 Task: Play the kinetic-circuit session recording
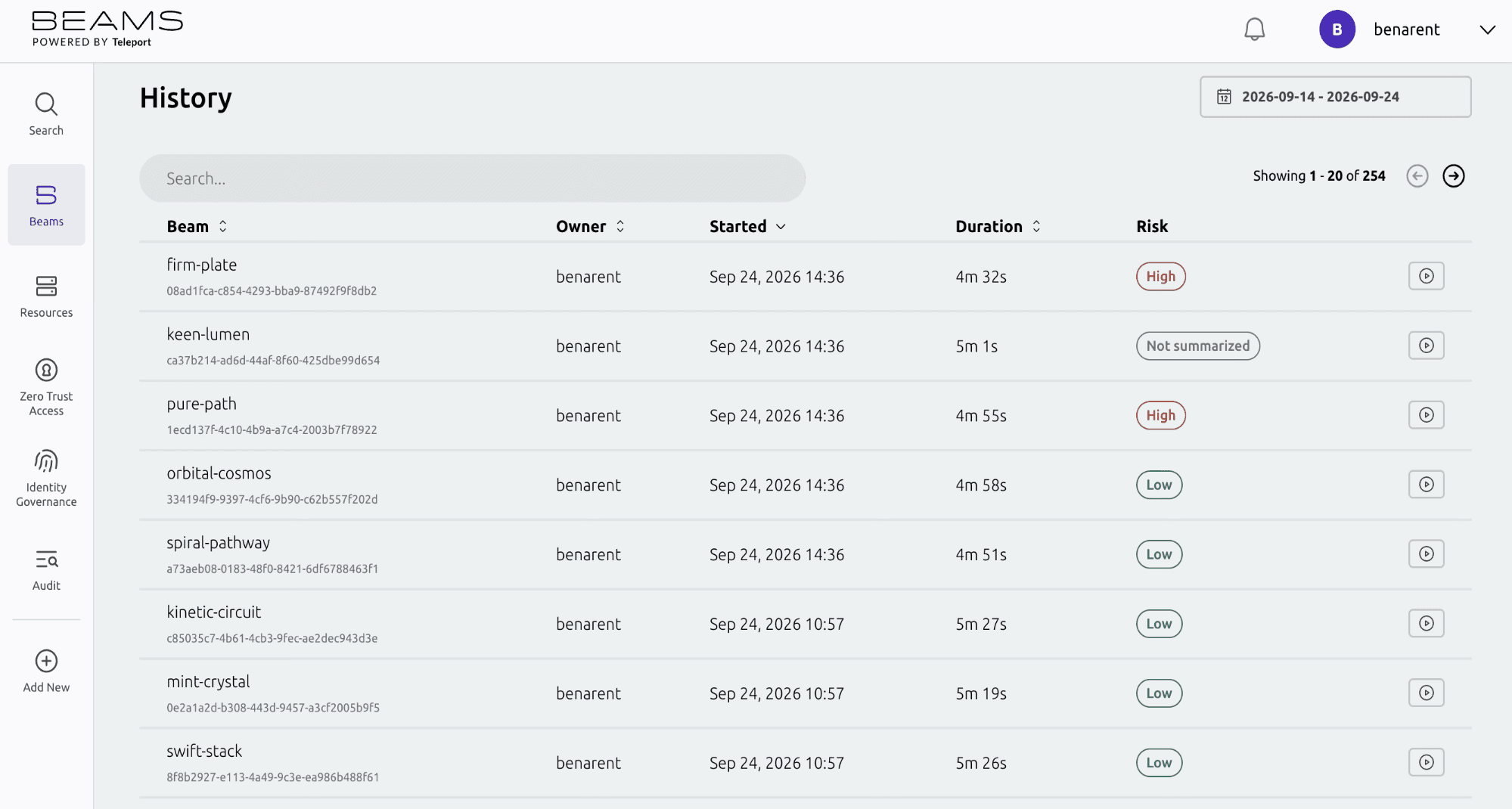[x=1426, y=624]
